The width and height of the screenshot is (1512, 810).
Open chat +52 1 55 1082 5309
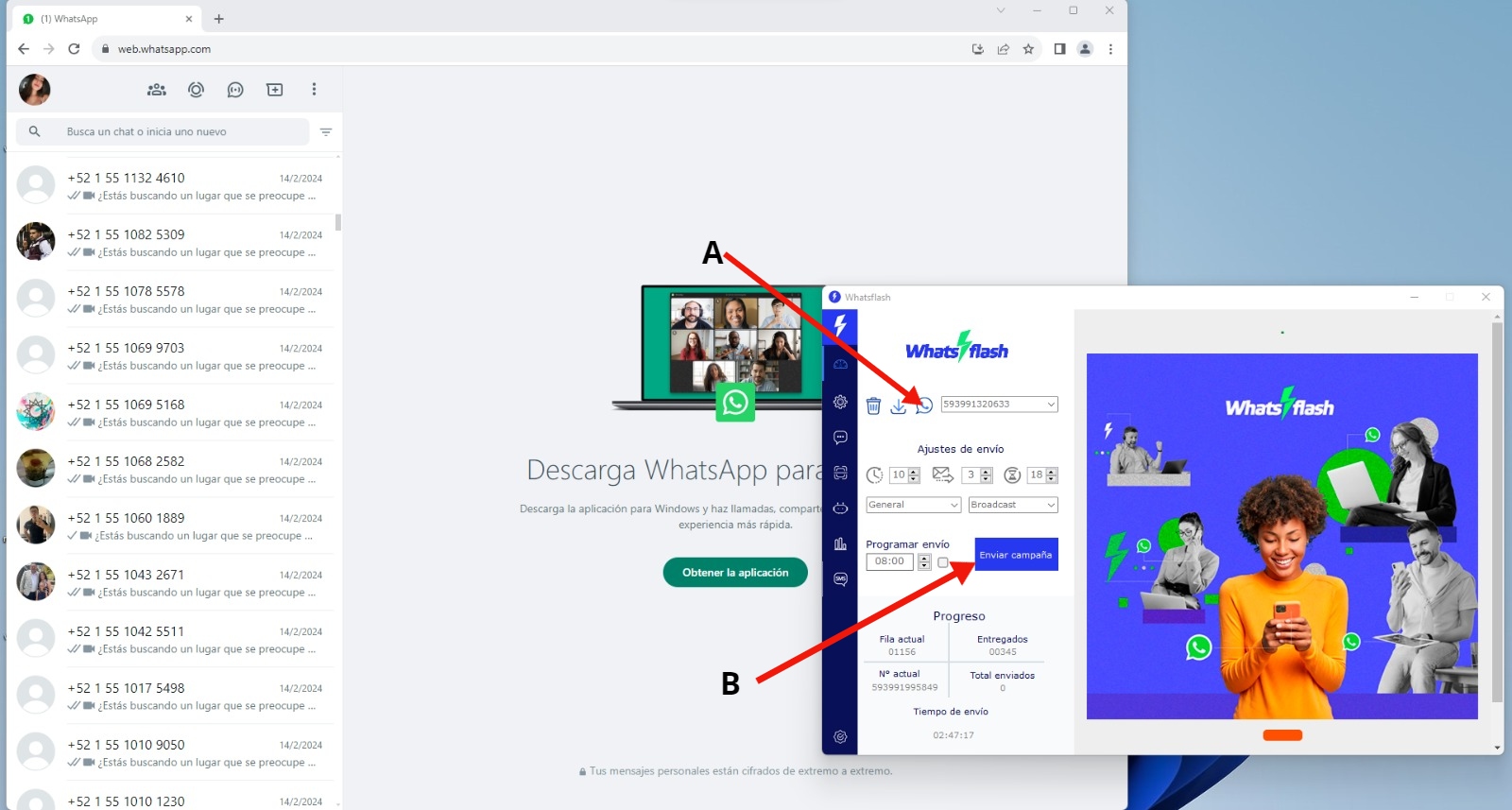174,243
